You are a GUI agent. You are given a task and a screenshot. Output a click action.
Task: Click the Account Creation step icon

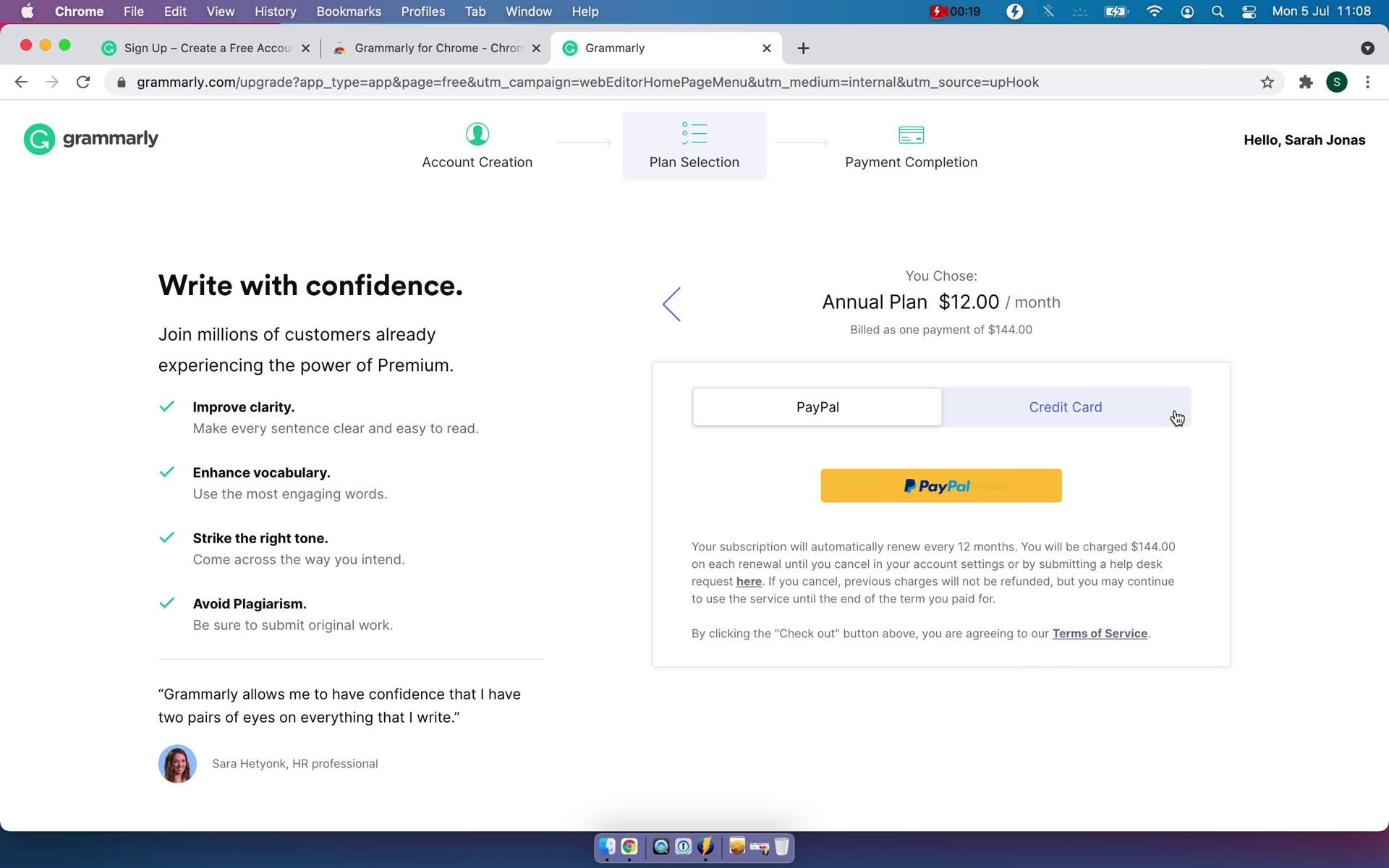(477, 134)
